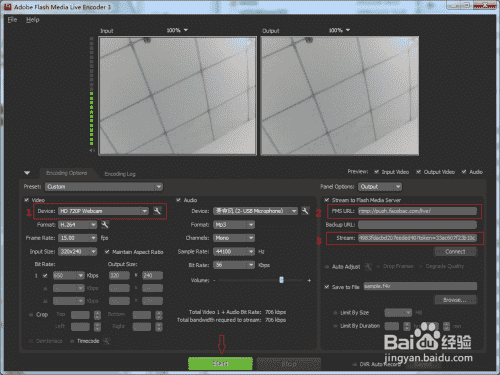Screen dimensions: 500x375
Task: Disable the Input Video preview checkbox
Action: pos(376,172)
